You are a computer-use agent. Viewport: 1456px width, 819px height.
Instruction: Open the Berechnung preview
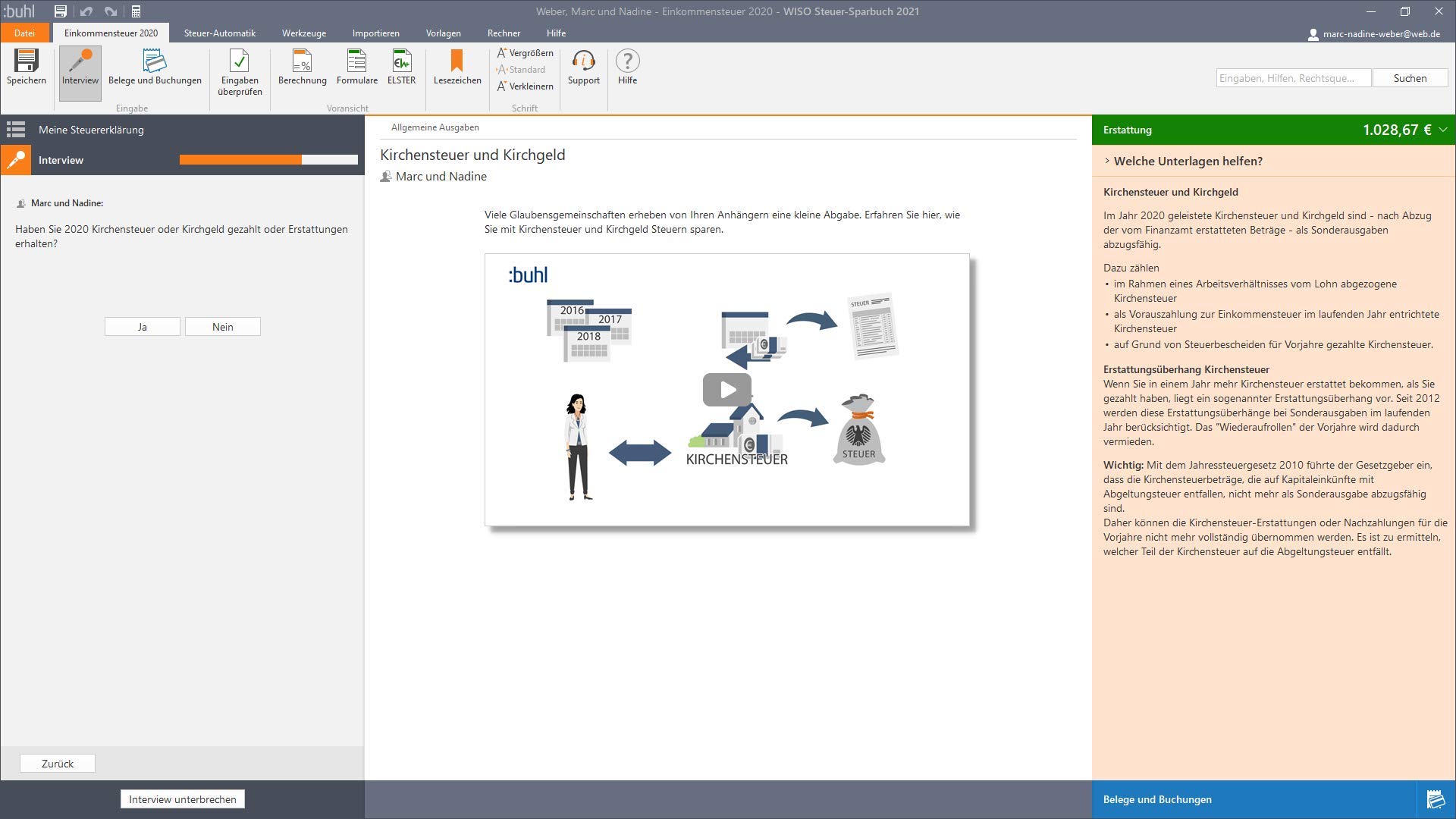302,67
